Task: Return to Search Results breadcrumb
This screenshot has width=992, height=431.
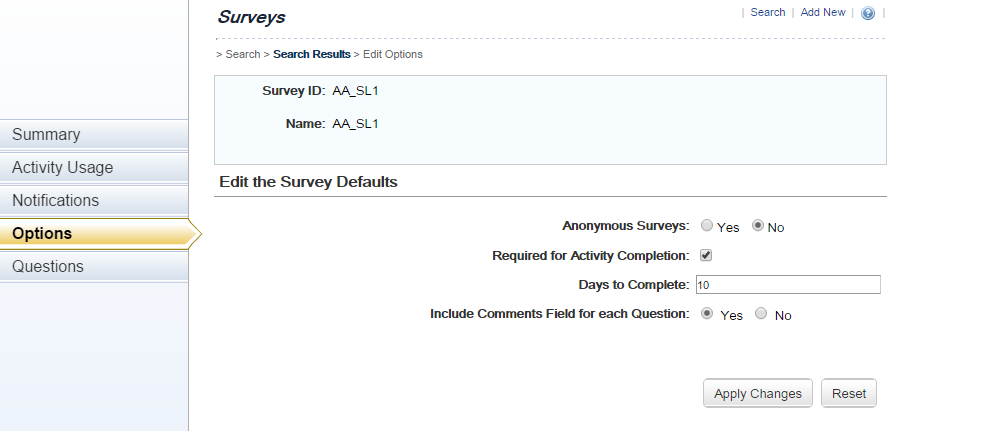Action: pyautogui.click(x=311, y=54)
